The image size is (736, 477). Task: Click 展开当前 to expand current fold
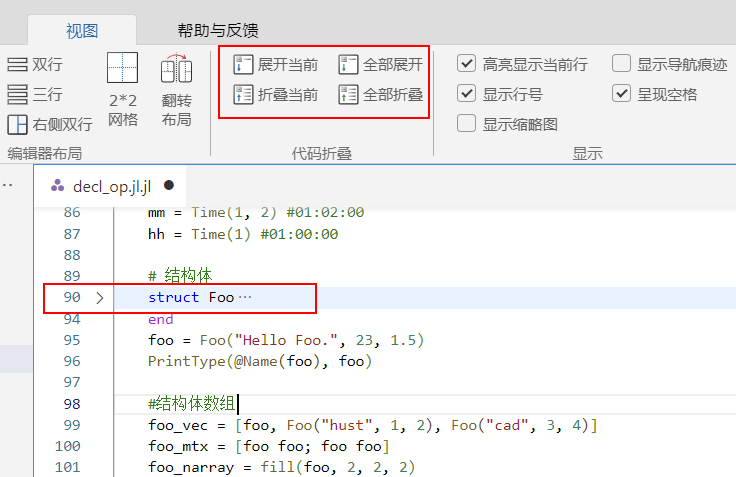tap(244, 65)
